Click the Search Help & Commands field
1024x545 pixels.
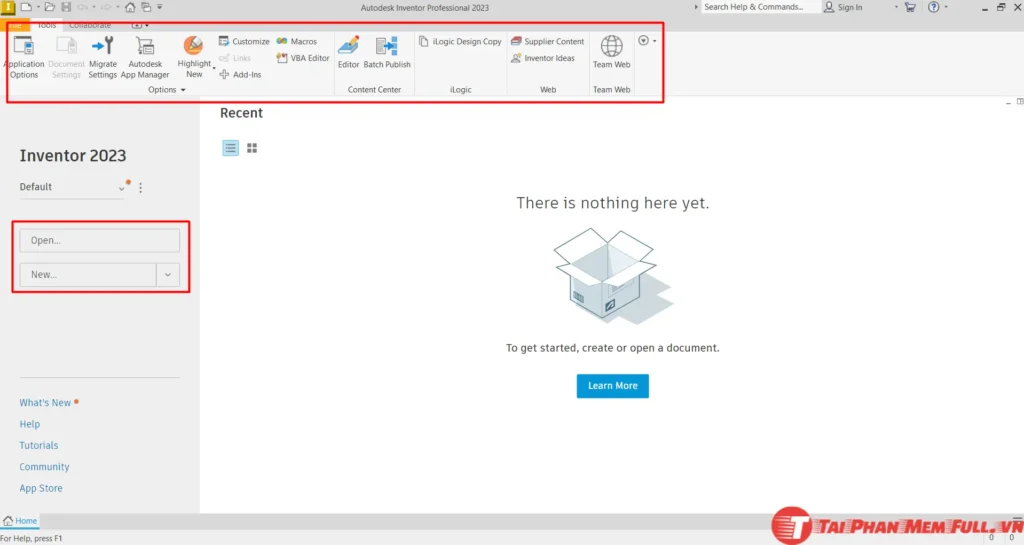coord(760,7)
